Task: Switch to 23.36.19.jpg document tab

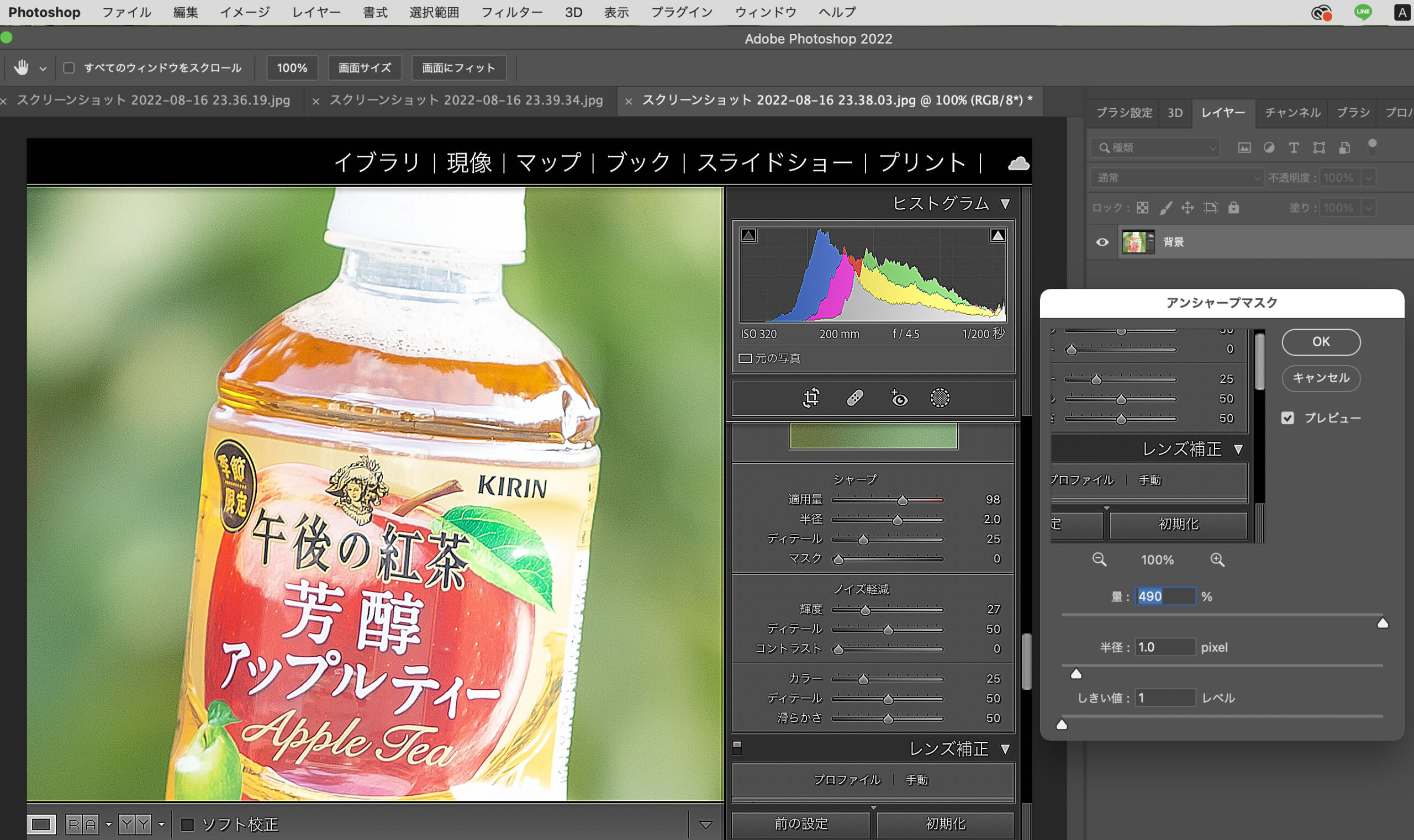Action: [x=153, y=100]
